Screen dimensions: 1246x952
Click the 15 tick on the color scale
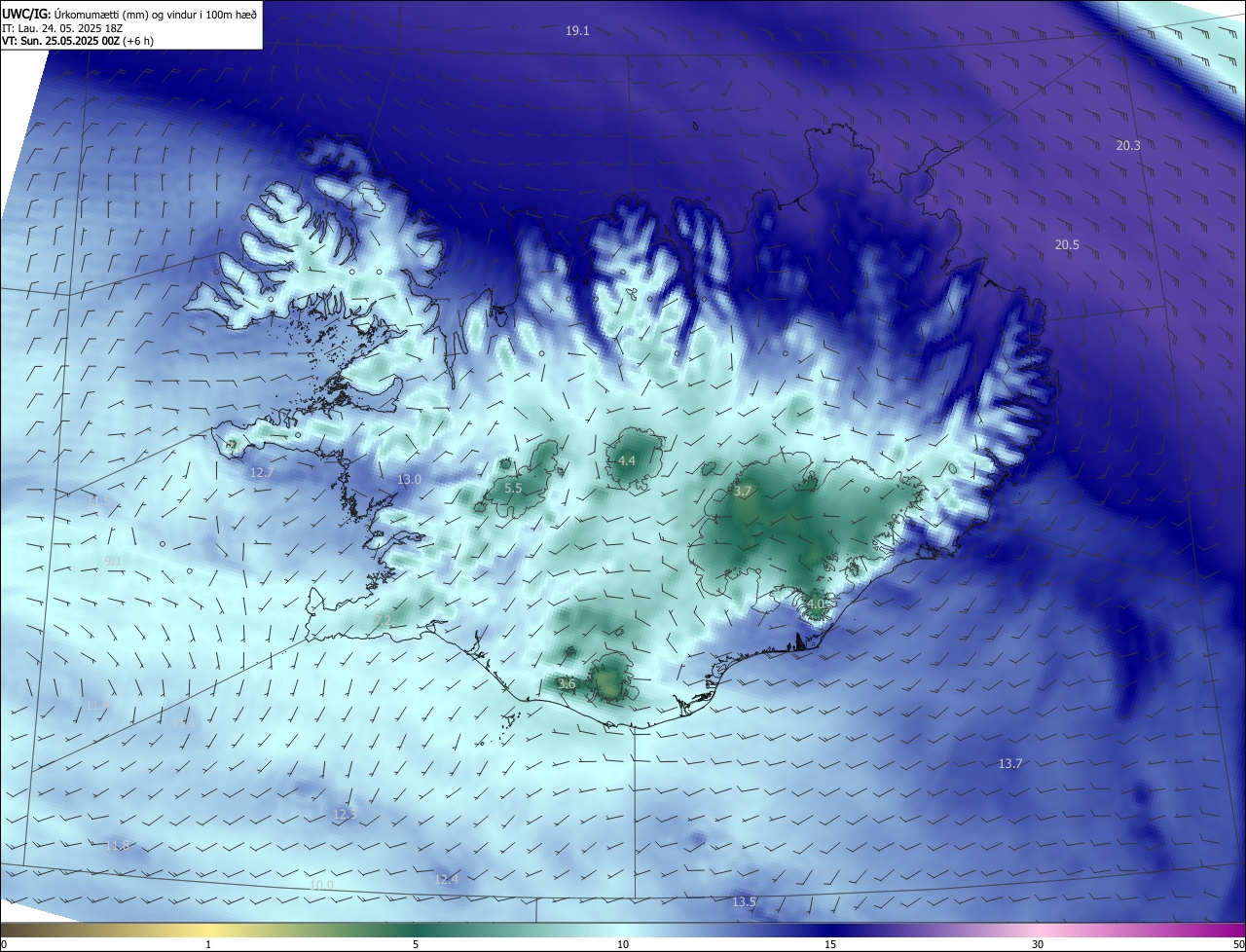click(830, 944)
